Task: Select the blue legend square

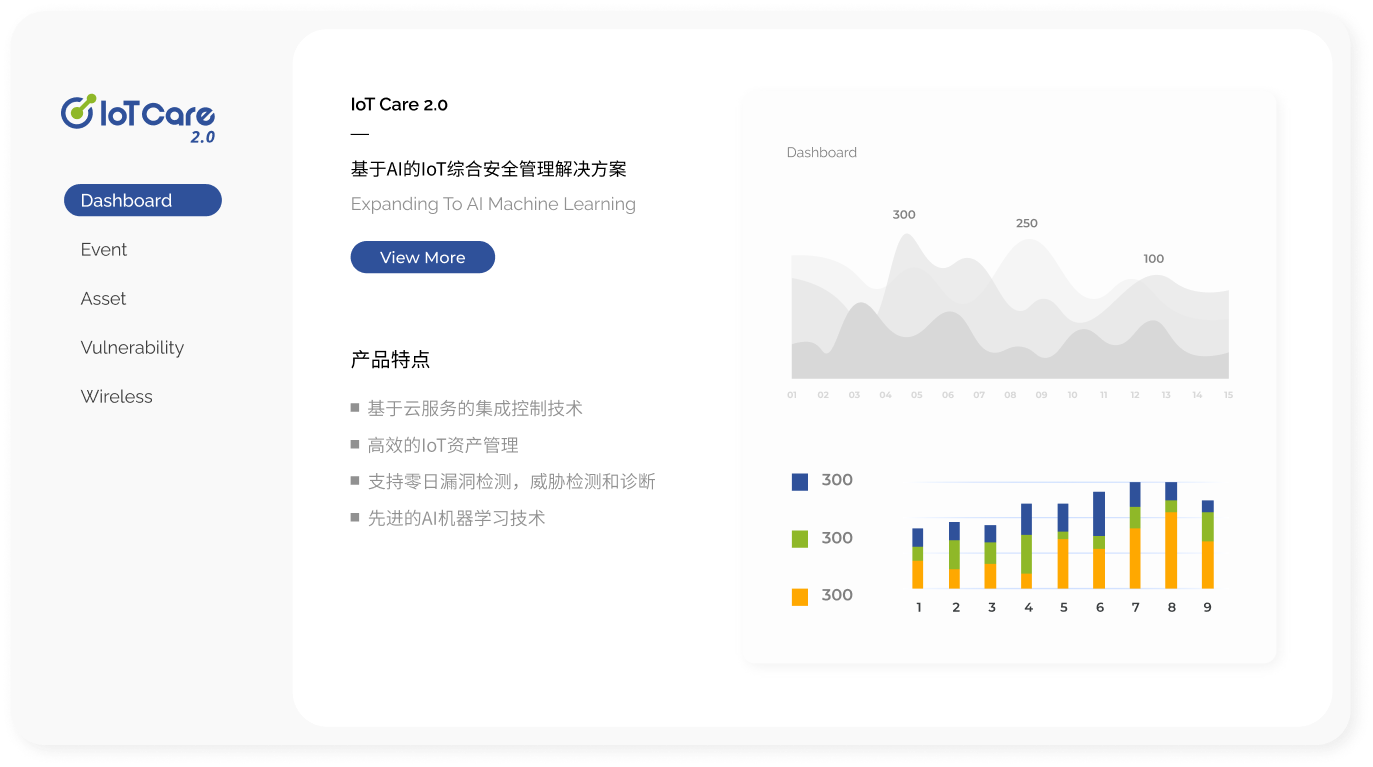Action: 800,482
